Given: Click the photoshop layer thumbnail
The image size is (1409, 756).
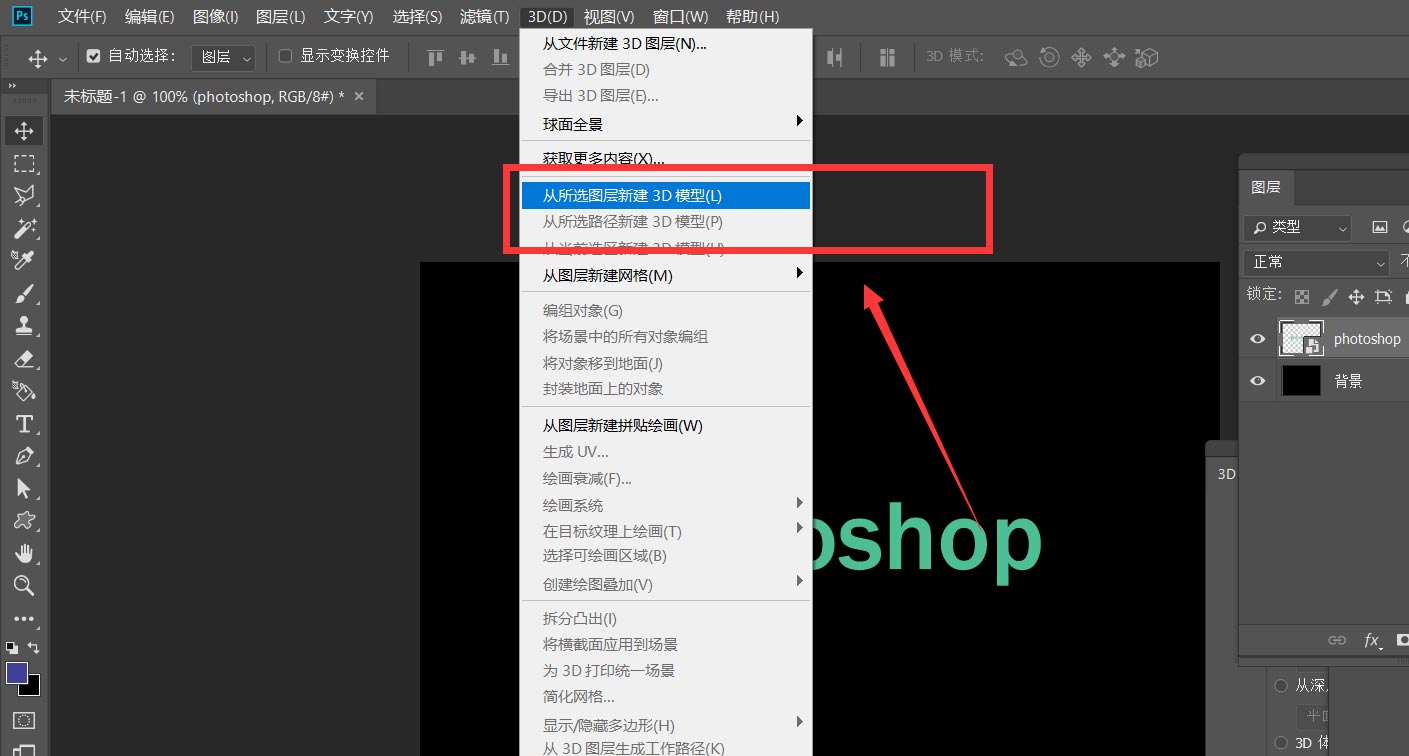Looking at the screenshot, I should 1301,338.
